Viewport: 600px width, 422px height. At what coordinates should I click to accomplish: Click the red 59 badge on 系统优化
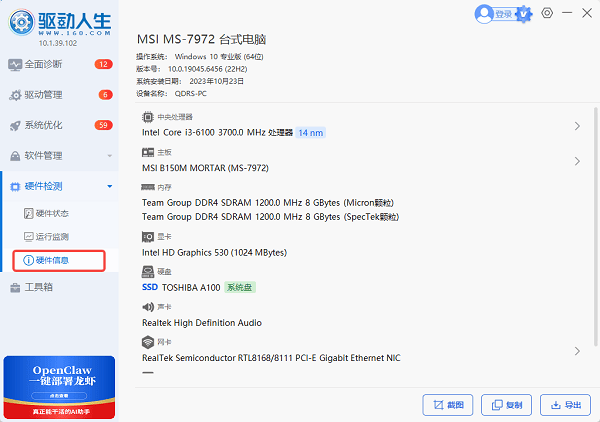tap(104, 125)
